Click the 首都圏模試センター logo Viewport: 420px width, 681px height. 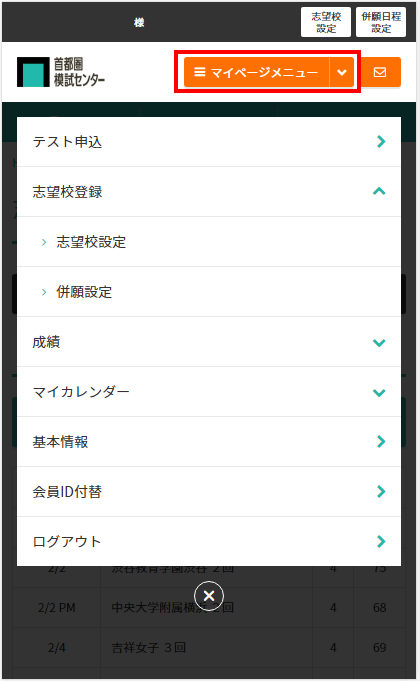(x=61, y=72)
